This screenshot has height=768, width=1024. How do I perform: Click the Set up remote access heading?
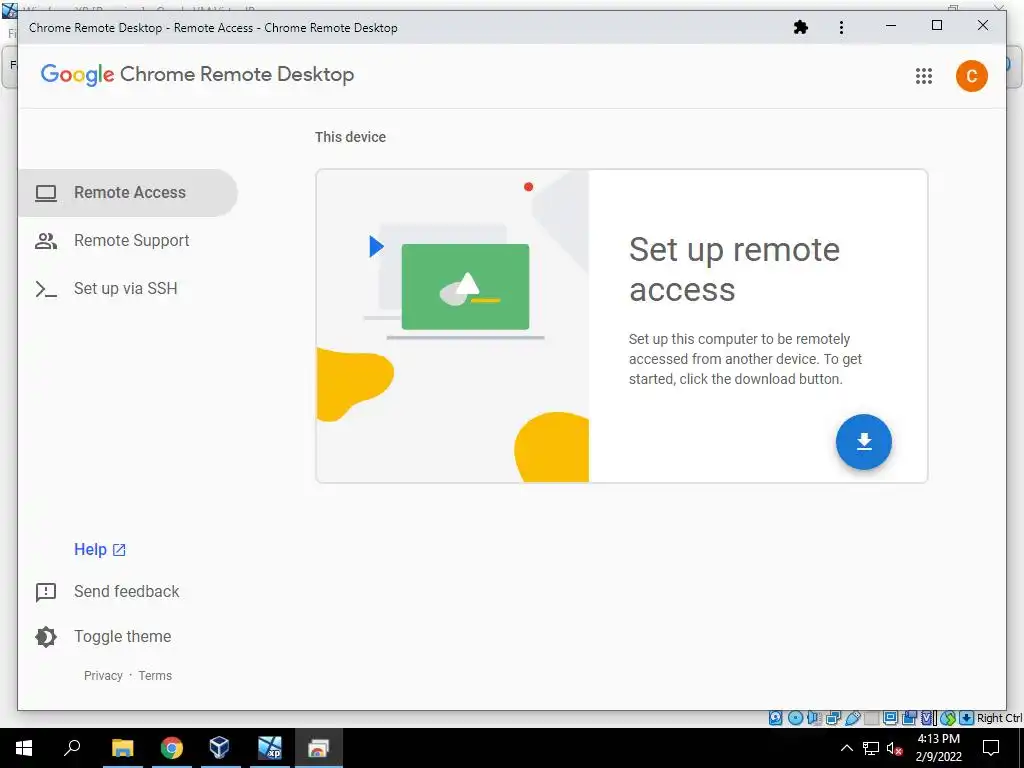coord(734,269)
